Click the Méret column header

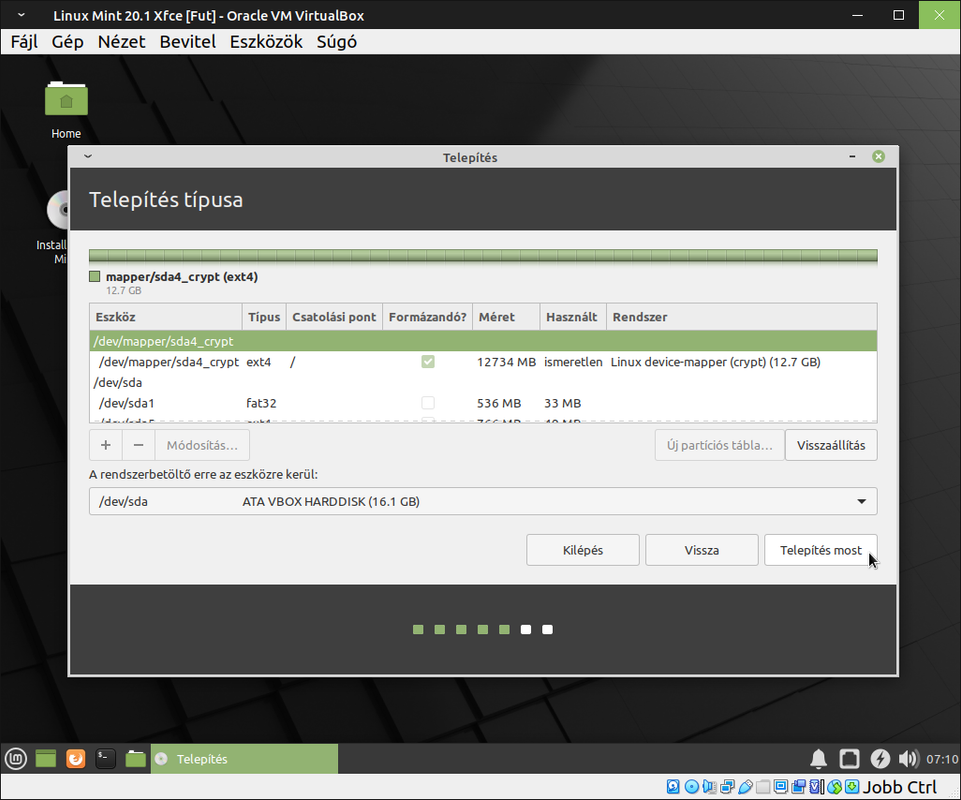tap(506, 317)
